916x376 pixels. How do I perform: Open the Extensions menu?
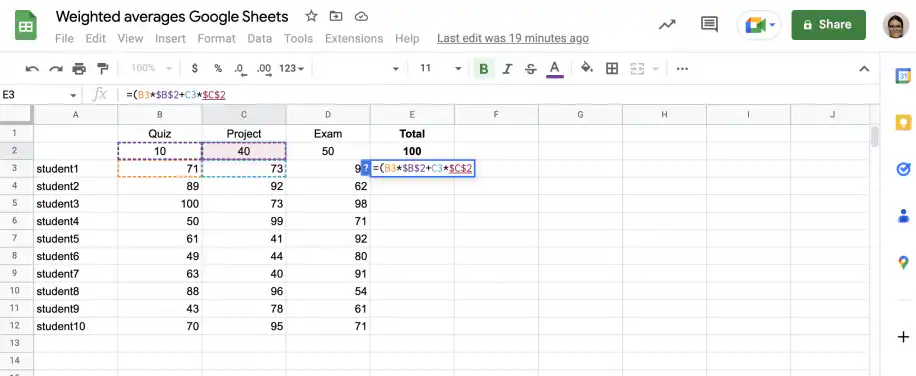point(354,39)
